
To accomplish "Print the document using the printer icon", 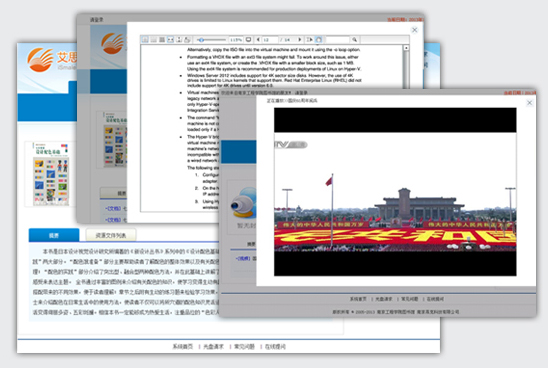I will coord(187,39).
